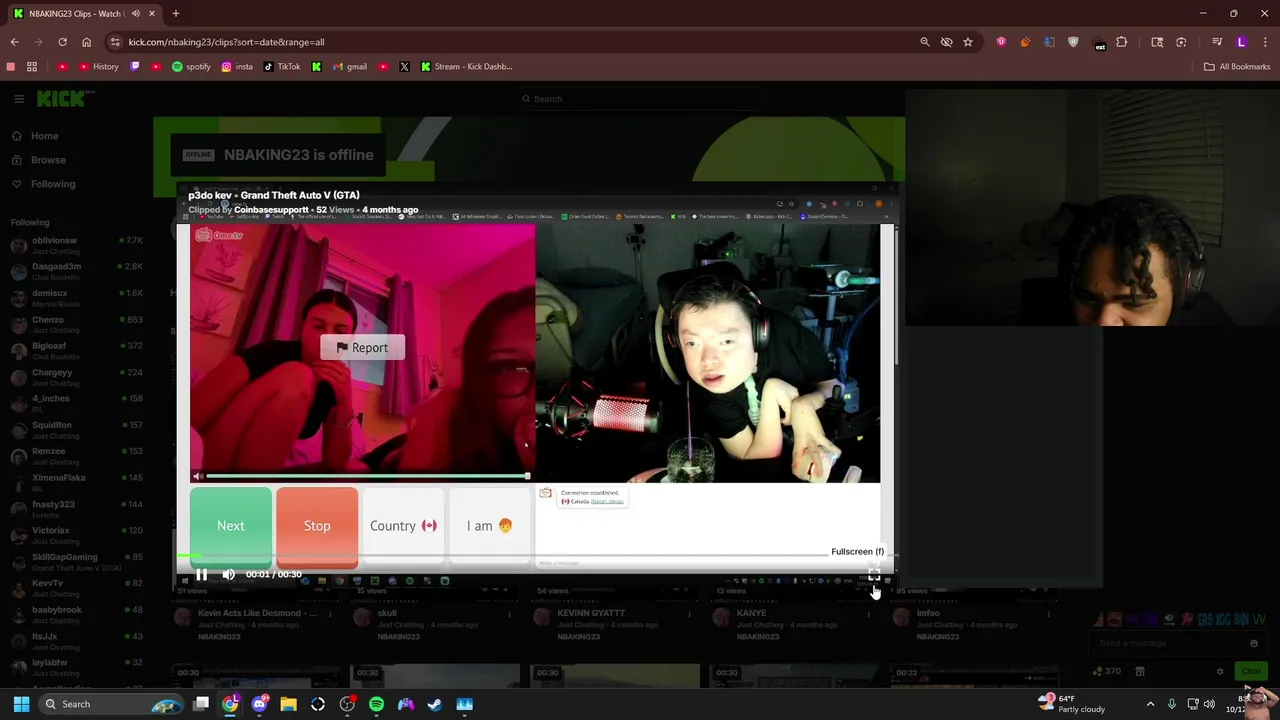
Task: Open the Stream - Kick Dashboard bookmark
Action: tap(467, 67)
